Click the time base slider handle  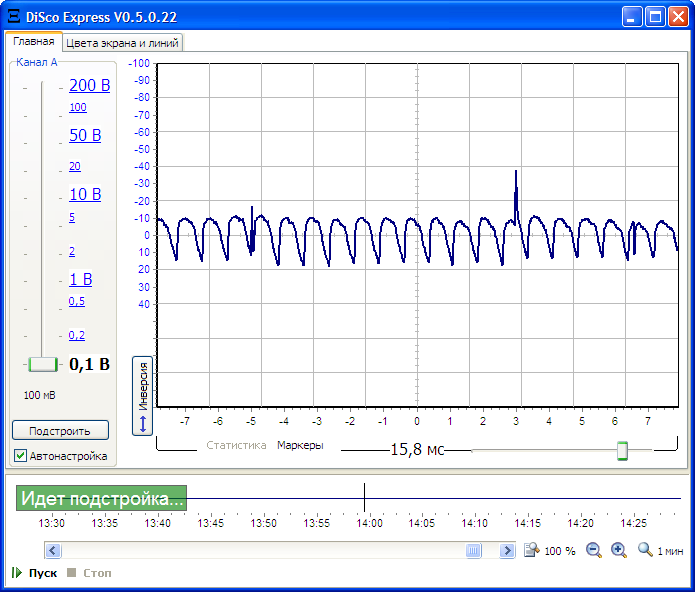pyautogui.click(x=622, y=451)
